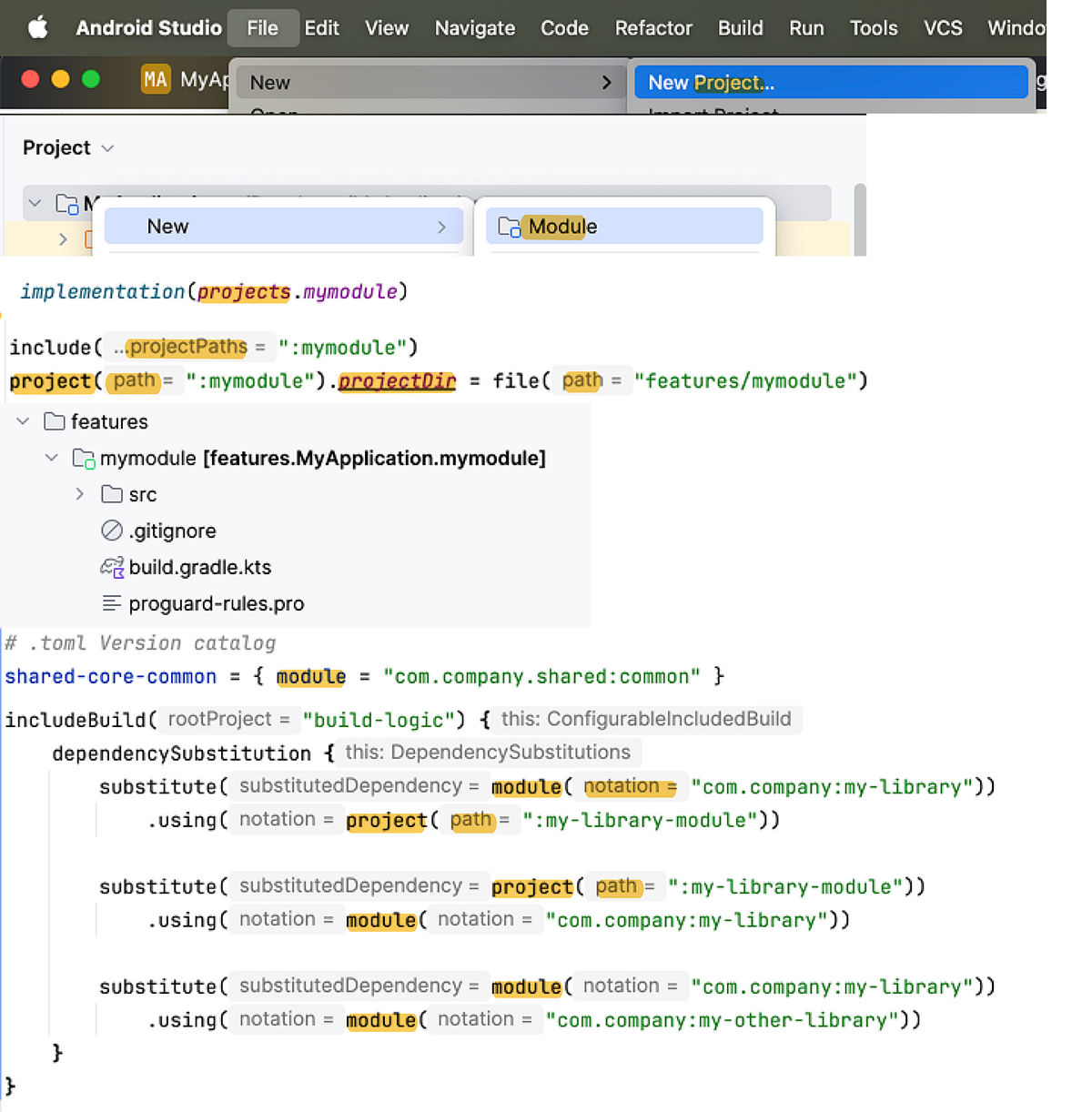The image size is (1092, 1112).
Task: Select proguard-rules.pro in the Project tree
Action: pos(216,602)
